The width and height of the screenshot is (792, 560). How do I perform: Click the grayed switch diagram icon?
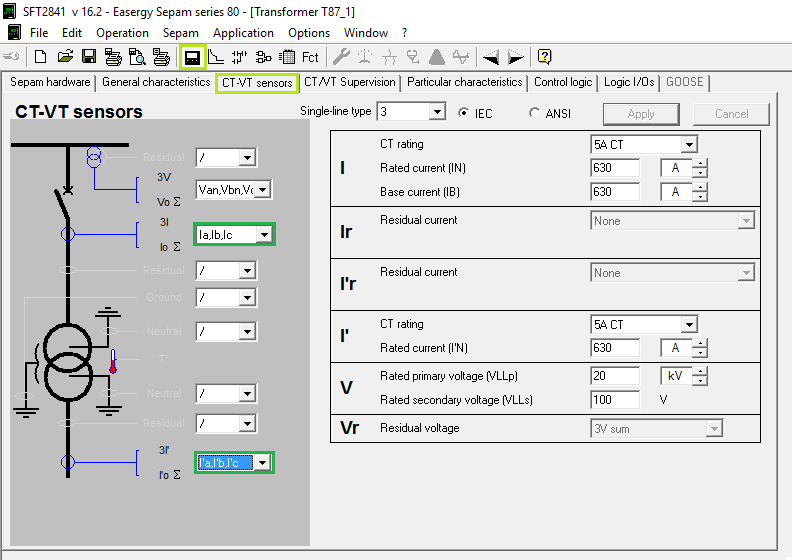[389, 57]
